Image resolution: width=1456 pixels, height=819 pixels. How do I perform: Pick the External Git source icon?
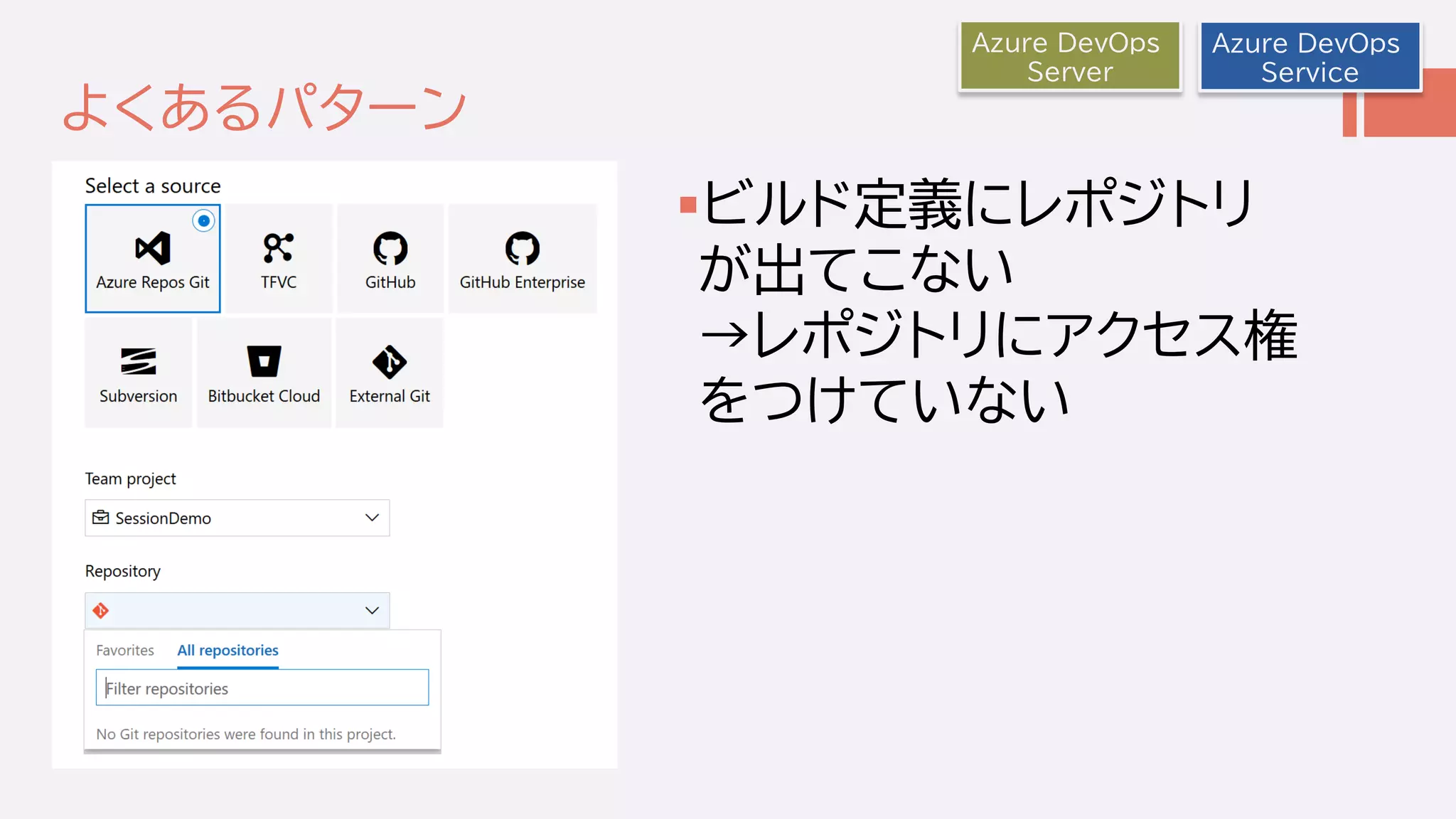390,362
